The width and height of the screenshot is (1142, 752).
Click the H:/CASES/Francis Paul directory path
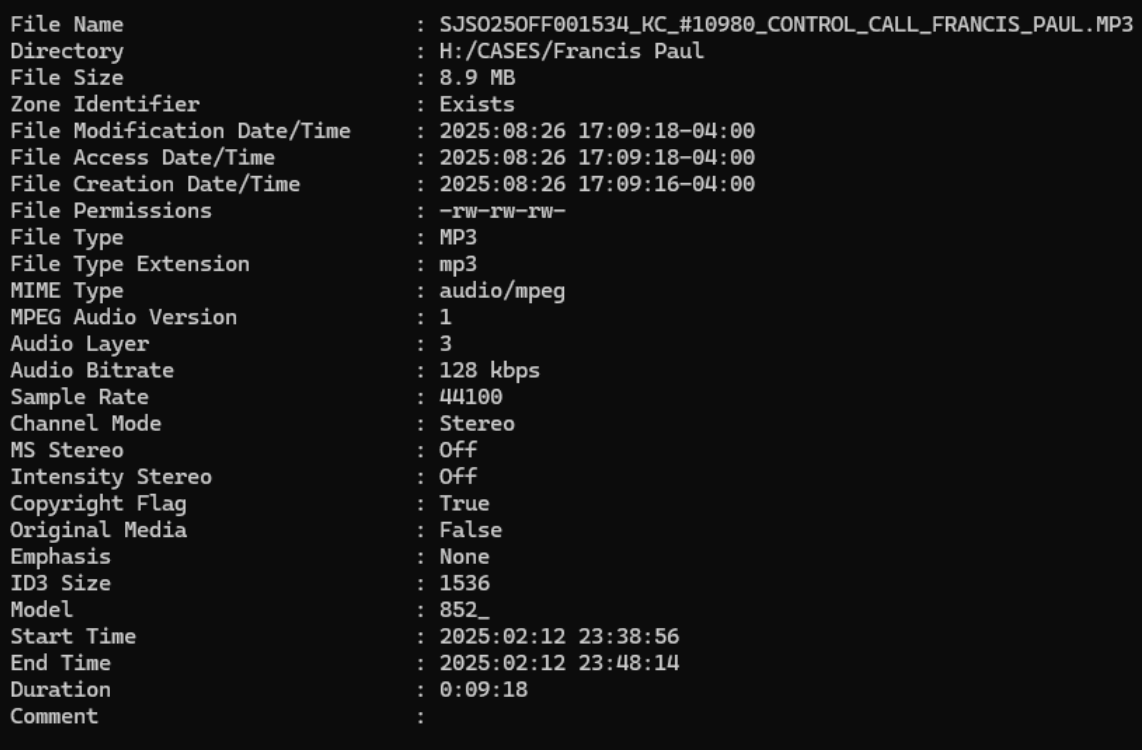tap(571, 51)
